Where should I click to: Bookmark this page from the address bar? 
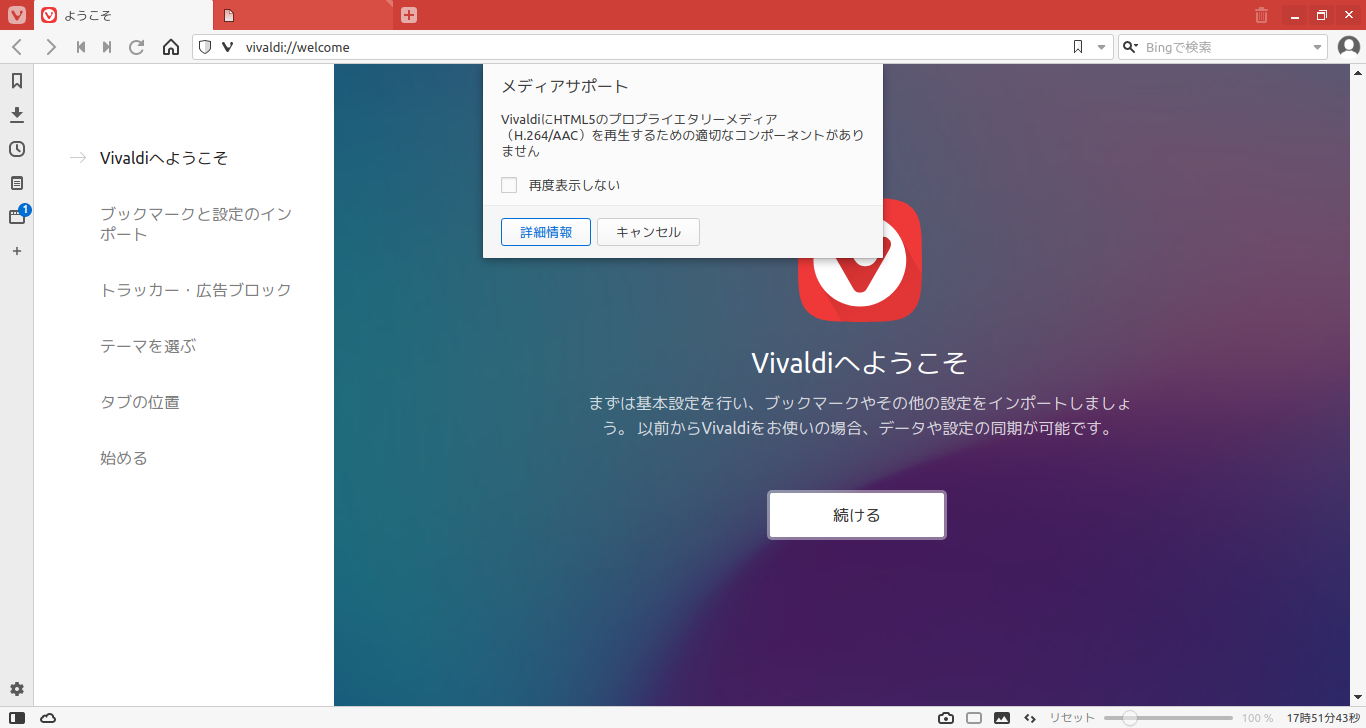[x=1077, y=47]
